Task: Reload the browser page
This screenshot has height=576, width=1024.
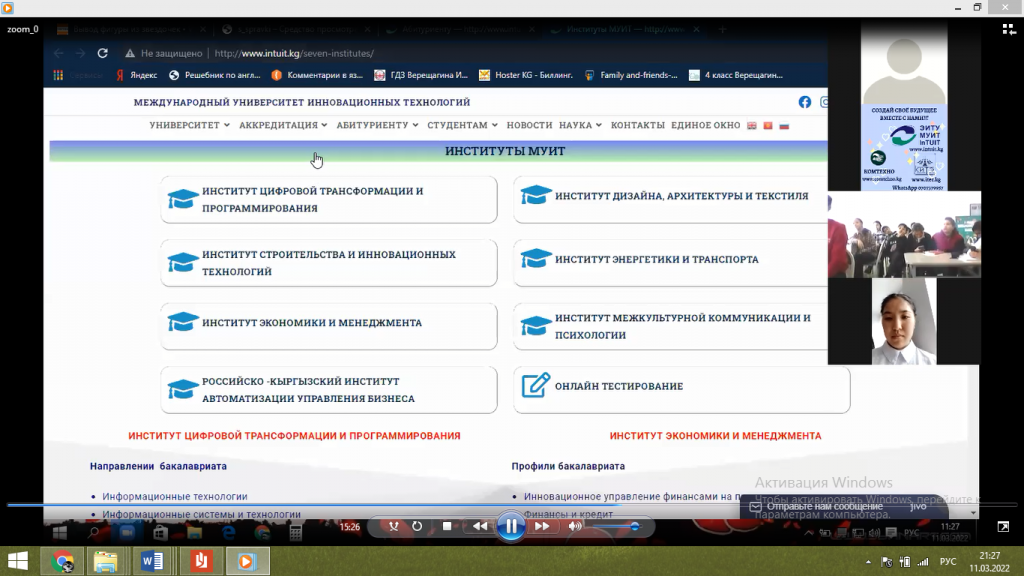Action: [103, 54]
